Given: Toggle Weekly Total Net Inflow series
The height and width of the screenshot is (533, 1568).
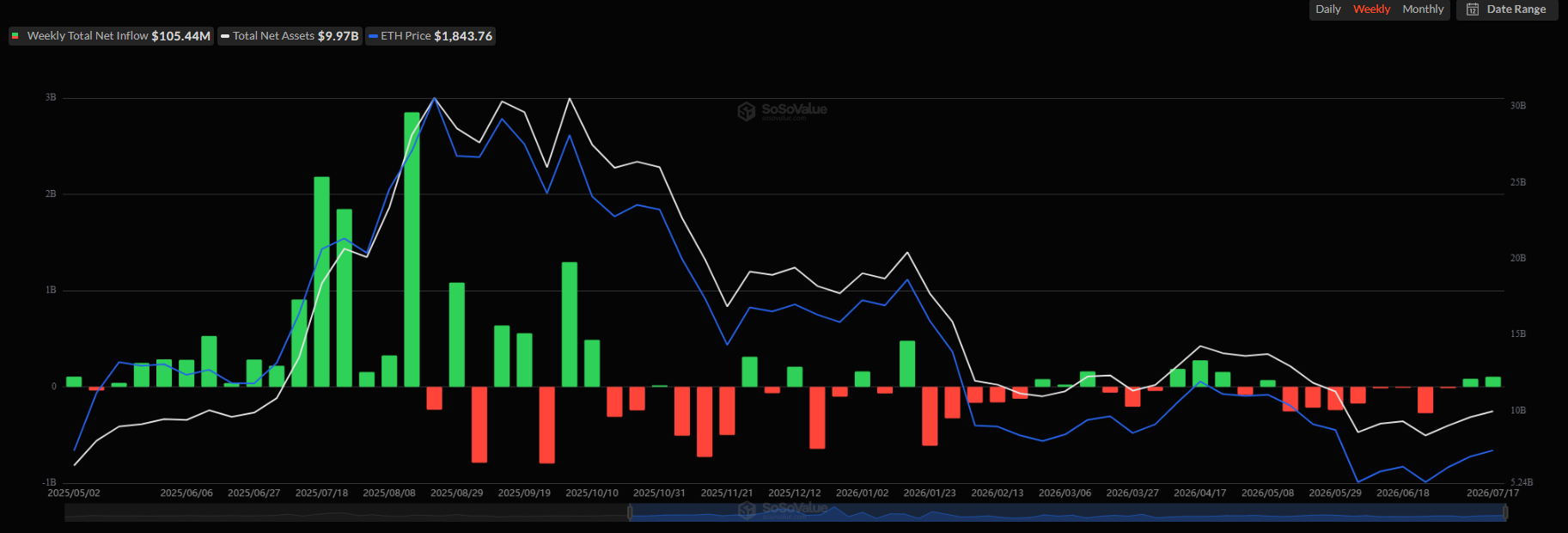Looking at the screenshot, I should tap(111, 36).
